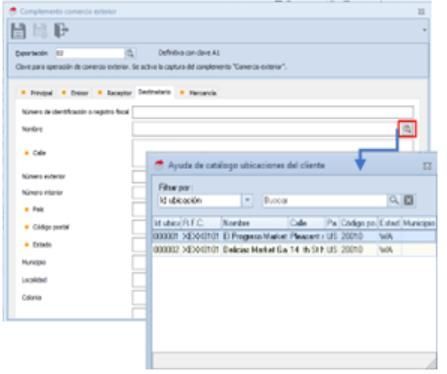
Task: Clear the search with the X icon
Action: coord(409,200)
